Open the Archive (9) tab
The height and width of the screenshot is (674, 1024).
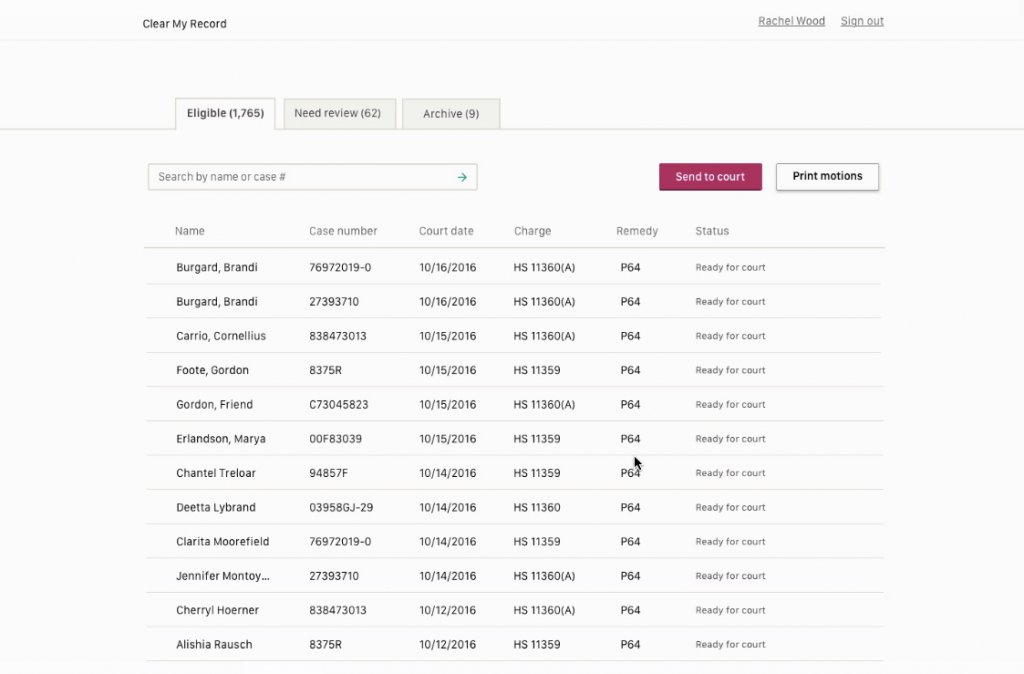451,114
